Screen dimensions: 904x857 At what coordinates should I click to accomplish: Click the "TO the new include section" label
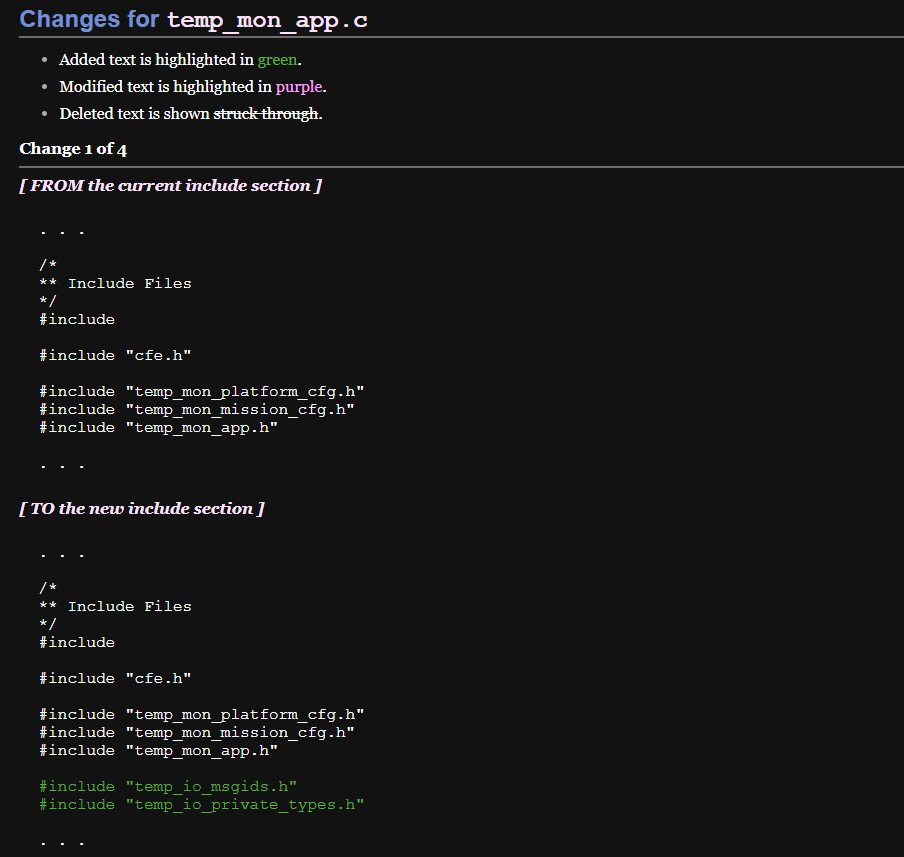coord(141,509)
